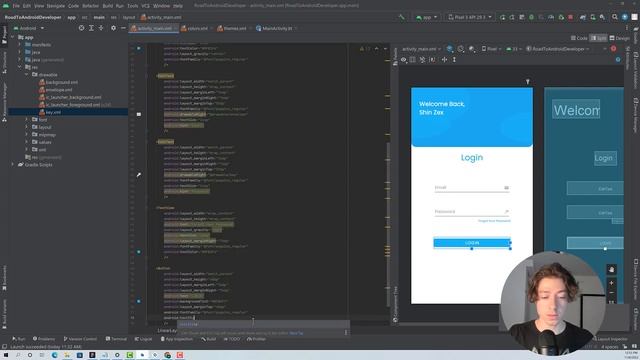Open the File menu
The width and height of the screenshot is (640, 360).
coord(16,6)
